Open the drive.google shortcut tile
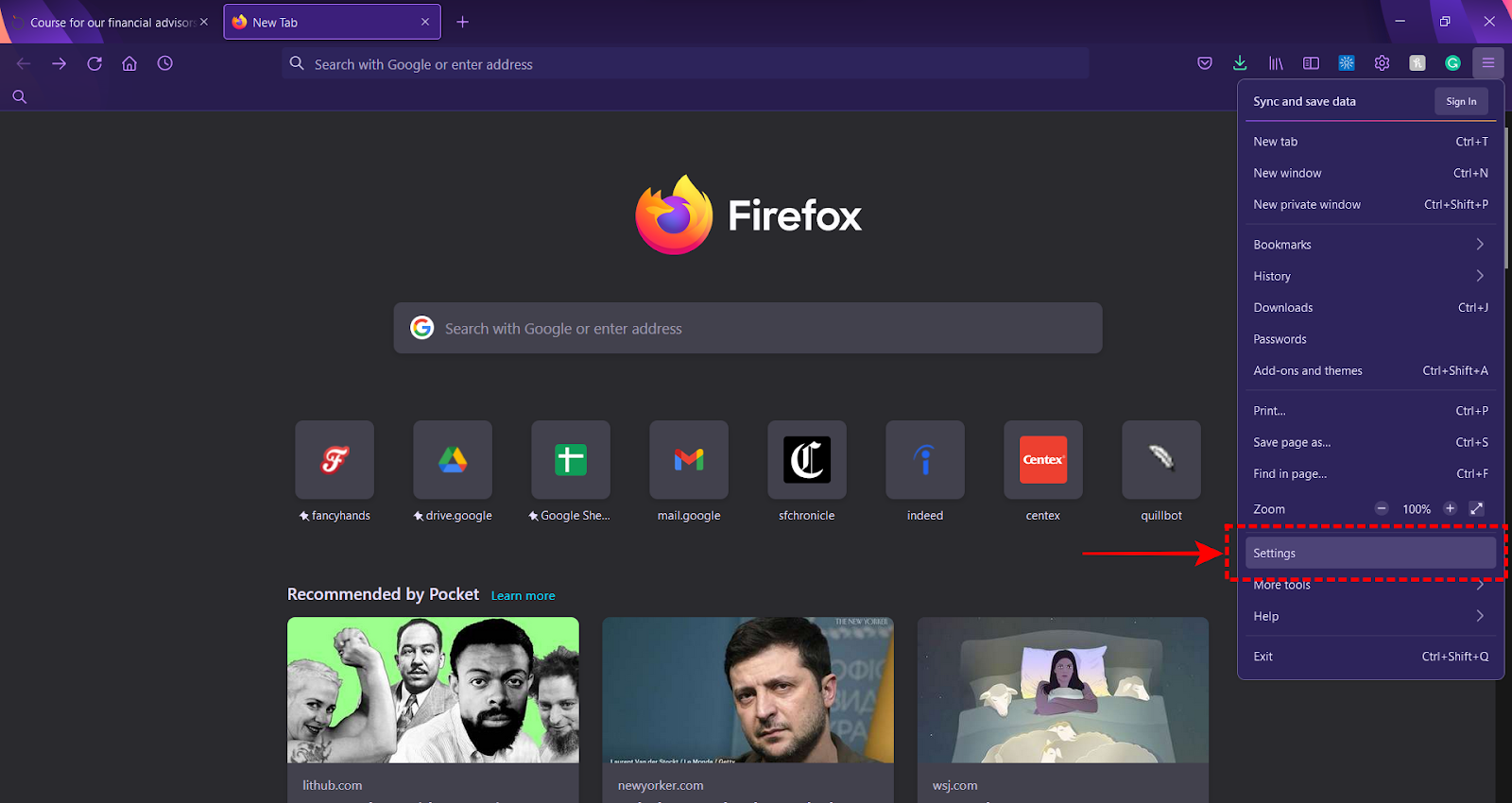1512x803 pixels. 453,460
